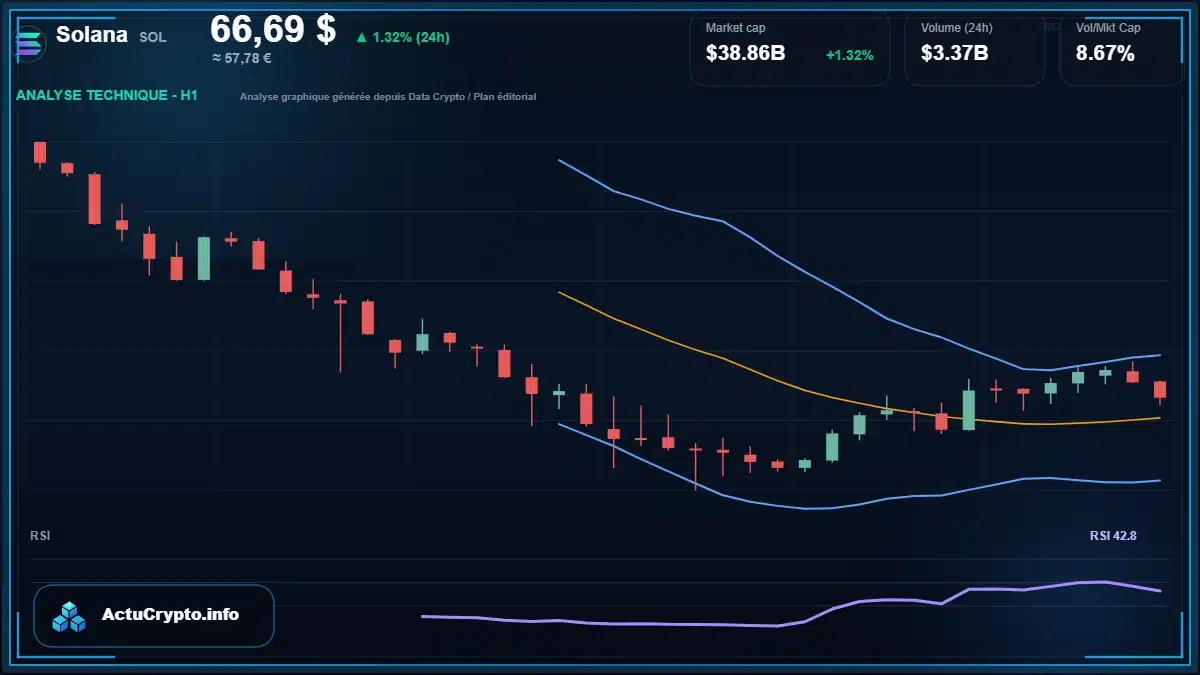Click the "$38.86B" market cap value
This screenshot has height=675, width=1200.
745,54
